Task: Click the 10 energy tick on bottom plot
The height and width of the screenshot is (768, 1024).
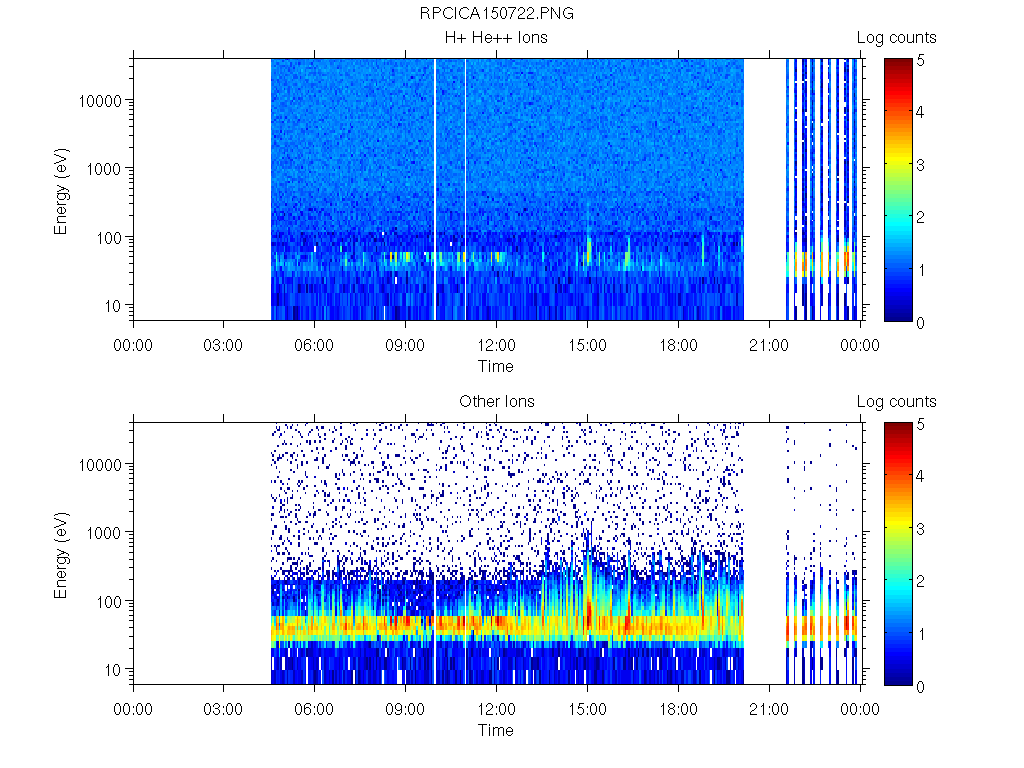Action: click(x=113, y=669)
